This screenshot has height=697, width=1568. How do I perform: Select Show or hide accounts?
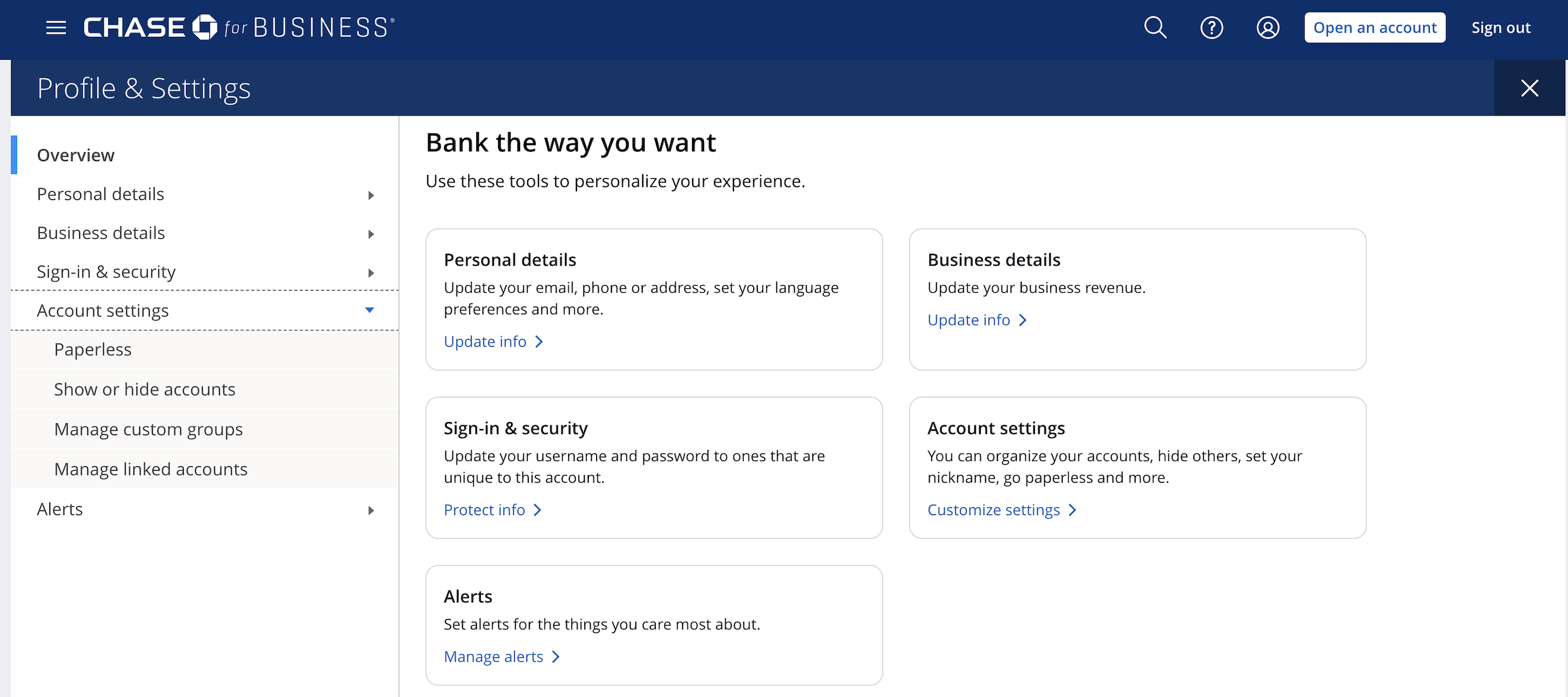[145, 389]
